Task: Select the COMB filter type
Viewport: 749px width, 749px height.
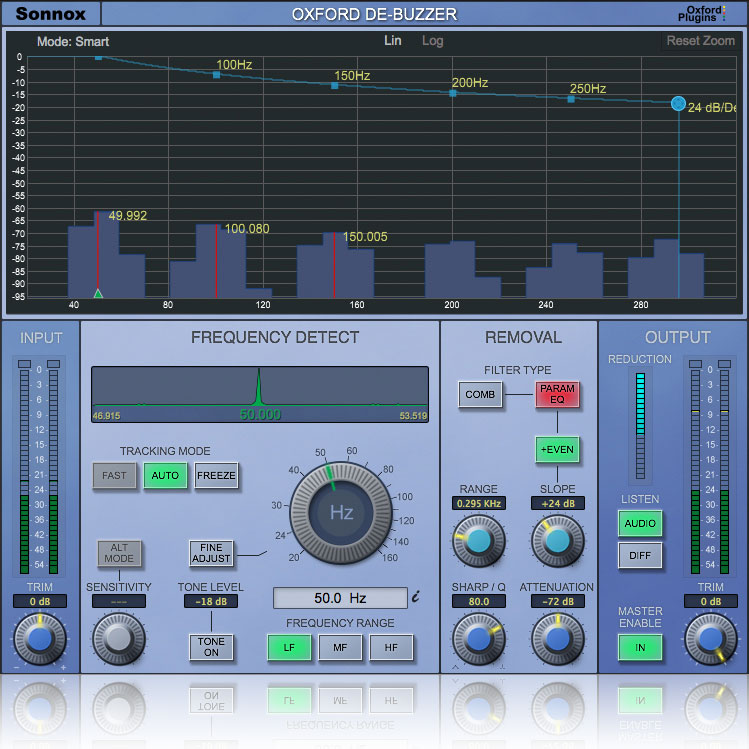Action: (x=480, y=394)
